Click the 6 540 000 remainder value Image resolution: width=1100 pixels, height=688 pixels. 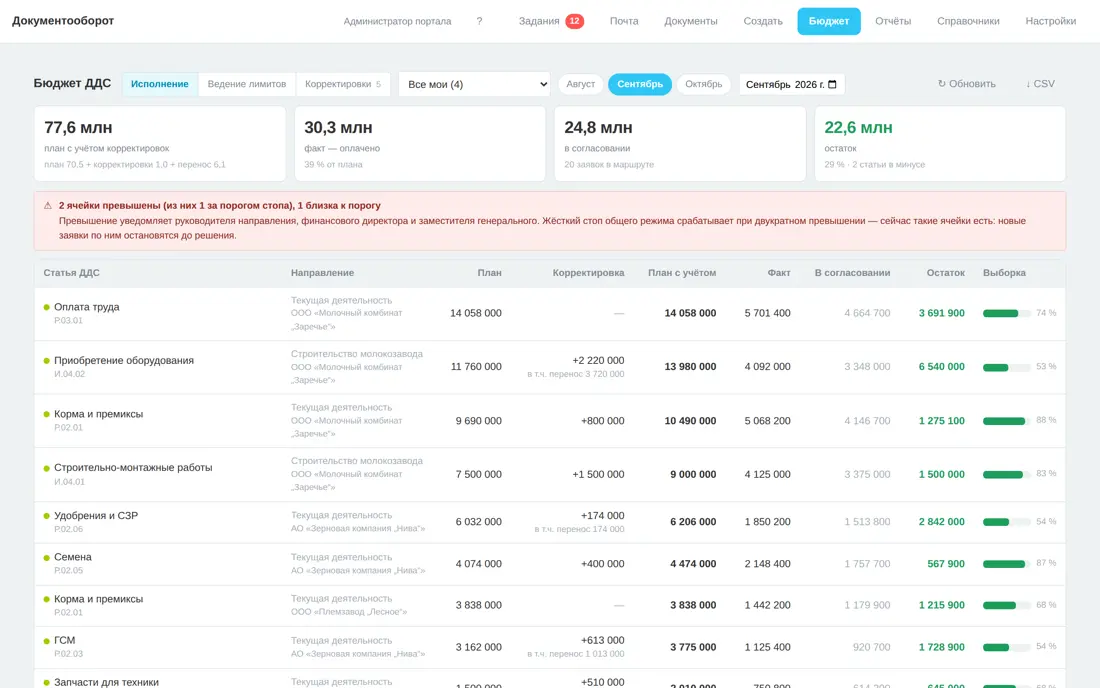point(941,367)
